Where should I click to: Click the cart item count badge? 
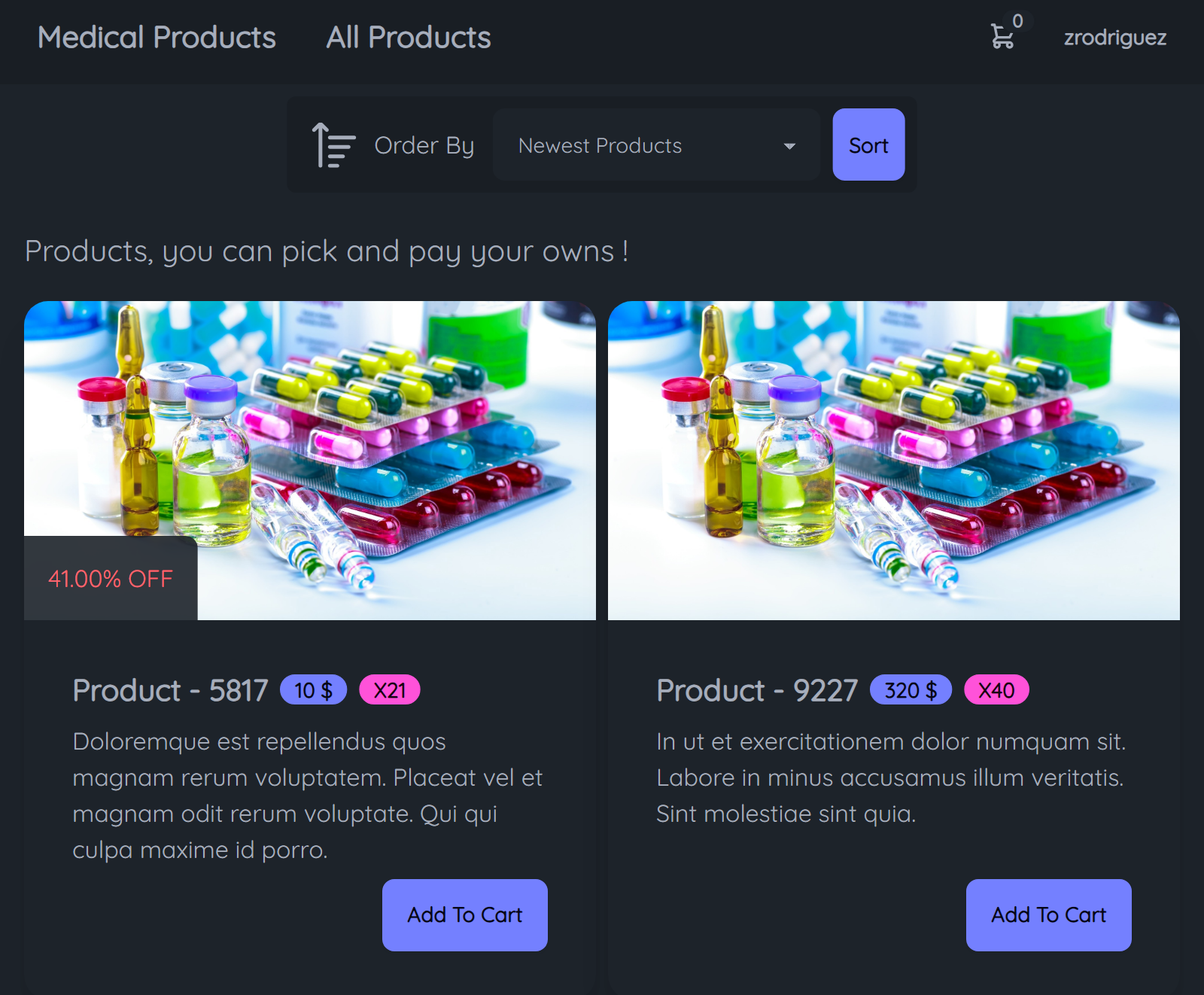point(1017,22)
